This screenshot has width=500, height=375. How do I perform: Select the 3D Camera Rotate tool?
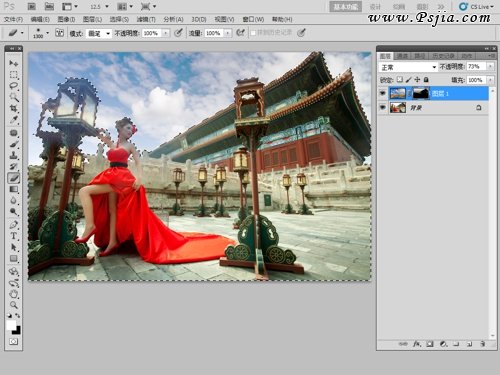click(13, 283)
